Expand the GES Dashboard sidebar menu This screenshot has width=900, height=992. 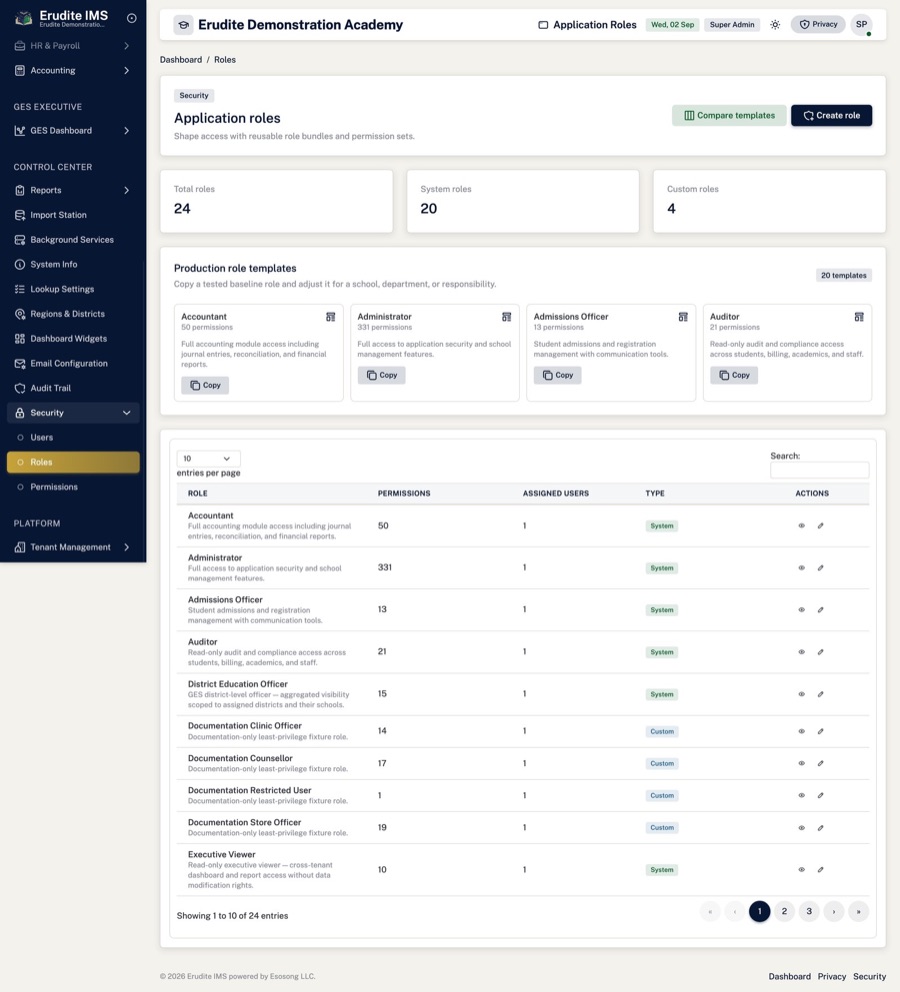tap(73, 130)
